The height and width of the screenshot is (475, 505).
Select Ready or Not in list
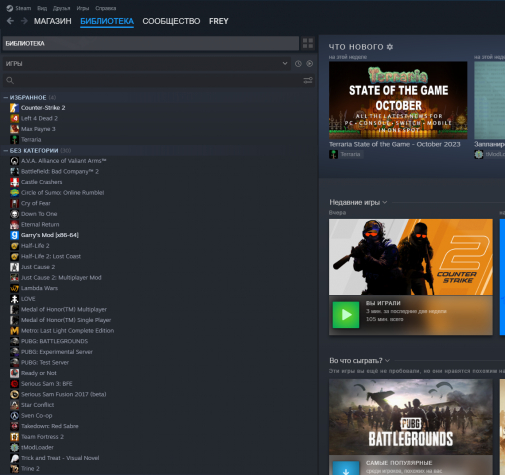tap(39, 373)
